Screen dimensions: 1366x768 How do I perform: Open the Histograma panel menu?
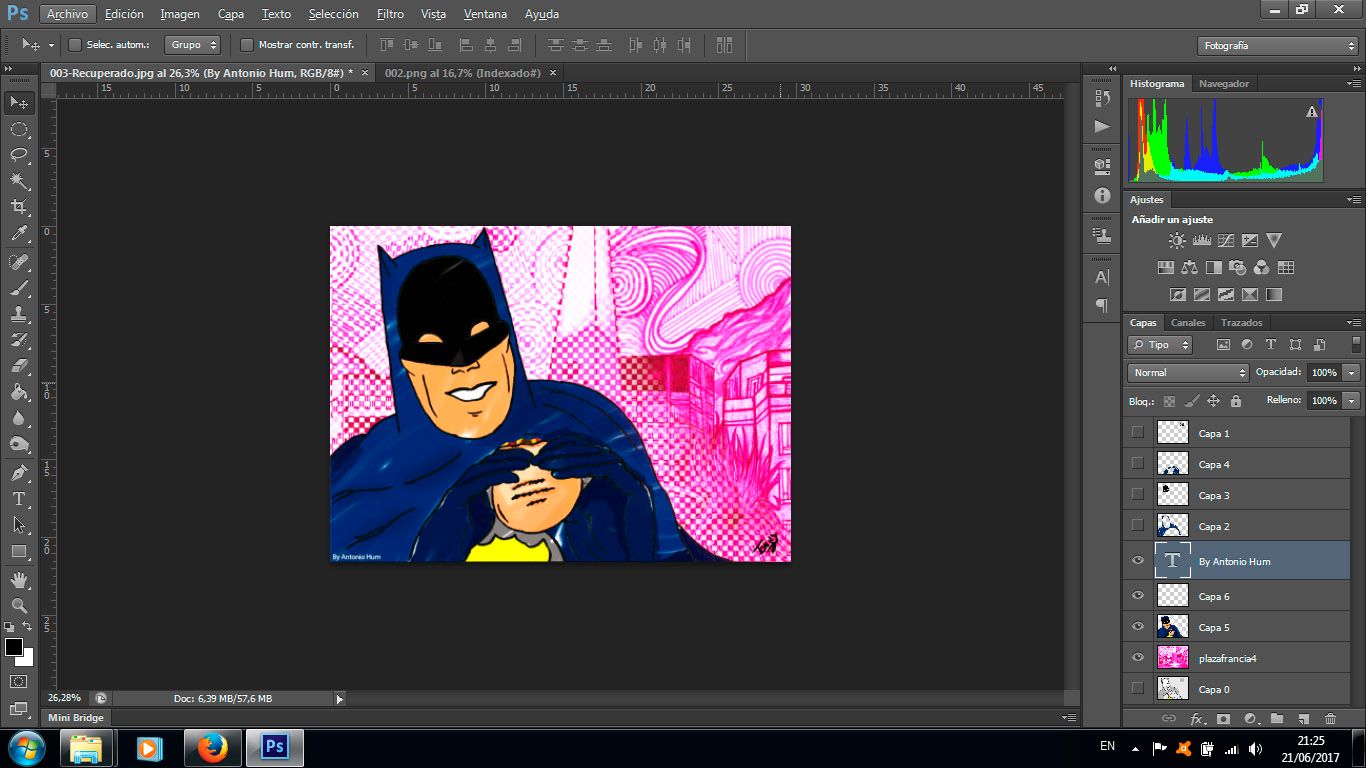point(1352,84)
